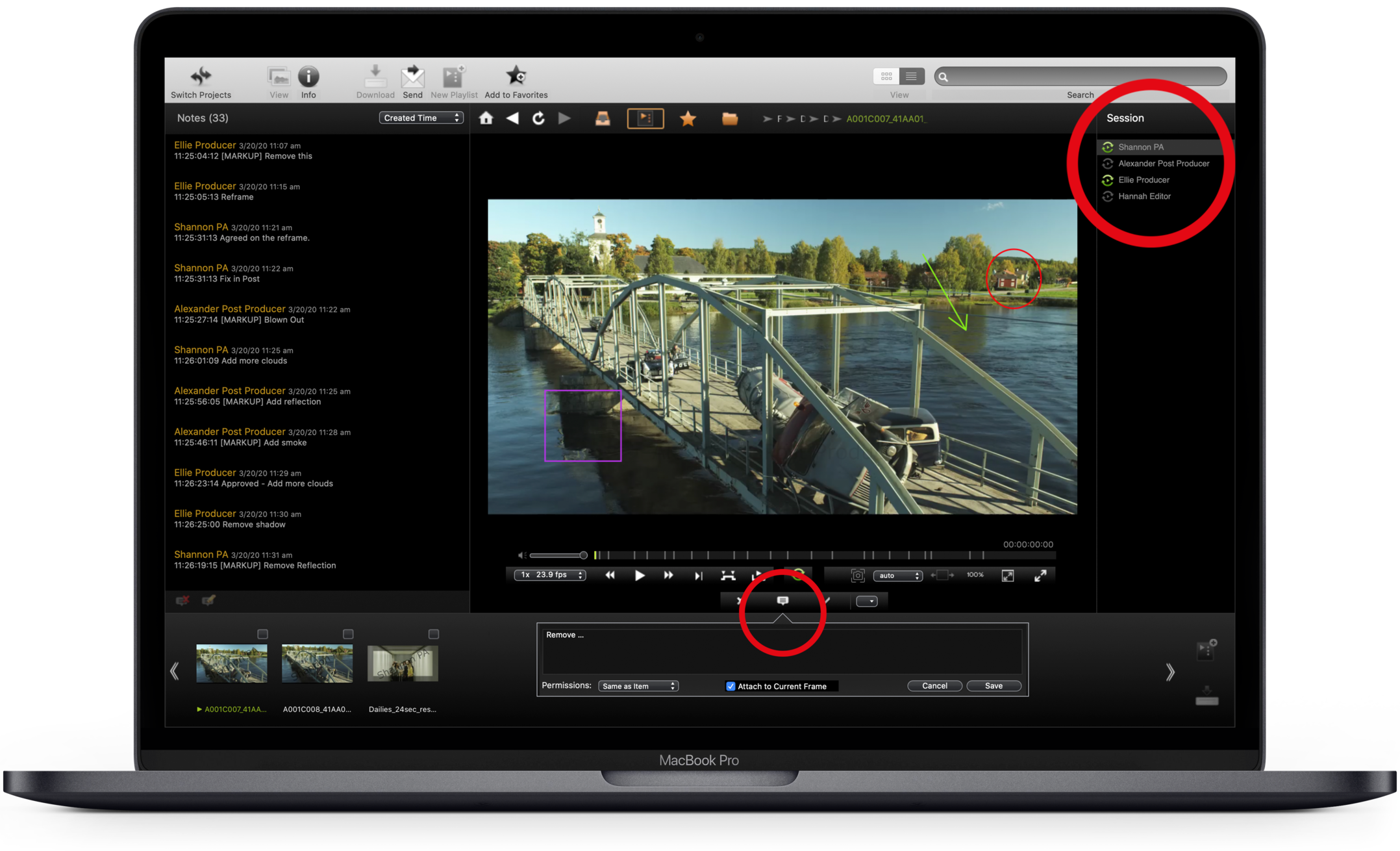
Task: Adjust the volume slider handle
Action: [583, 555]
